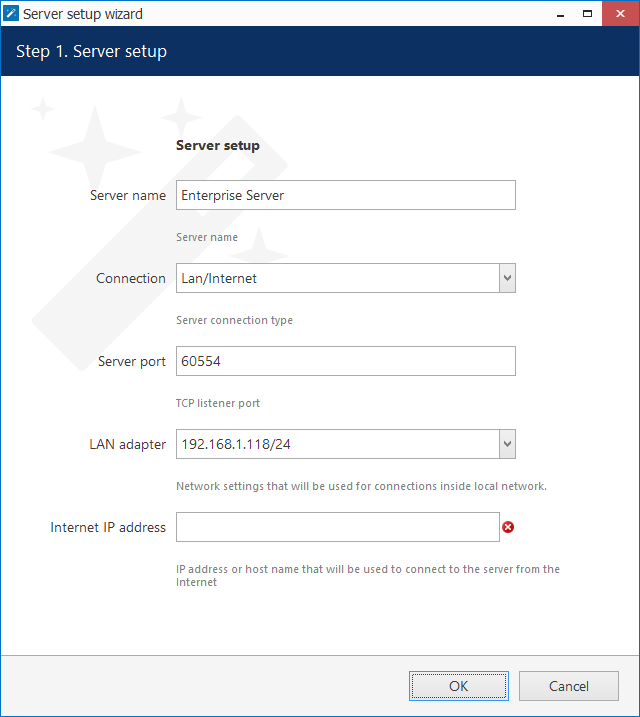Click the 'Server setup wizard' window title text
This screenshot has width=640, height=717.
click(83, 14)
